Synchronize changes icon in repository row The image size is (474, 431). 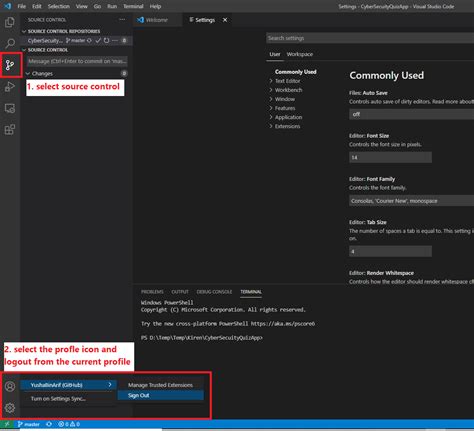[89, 41]
